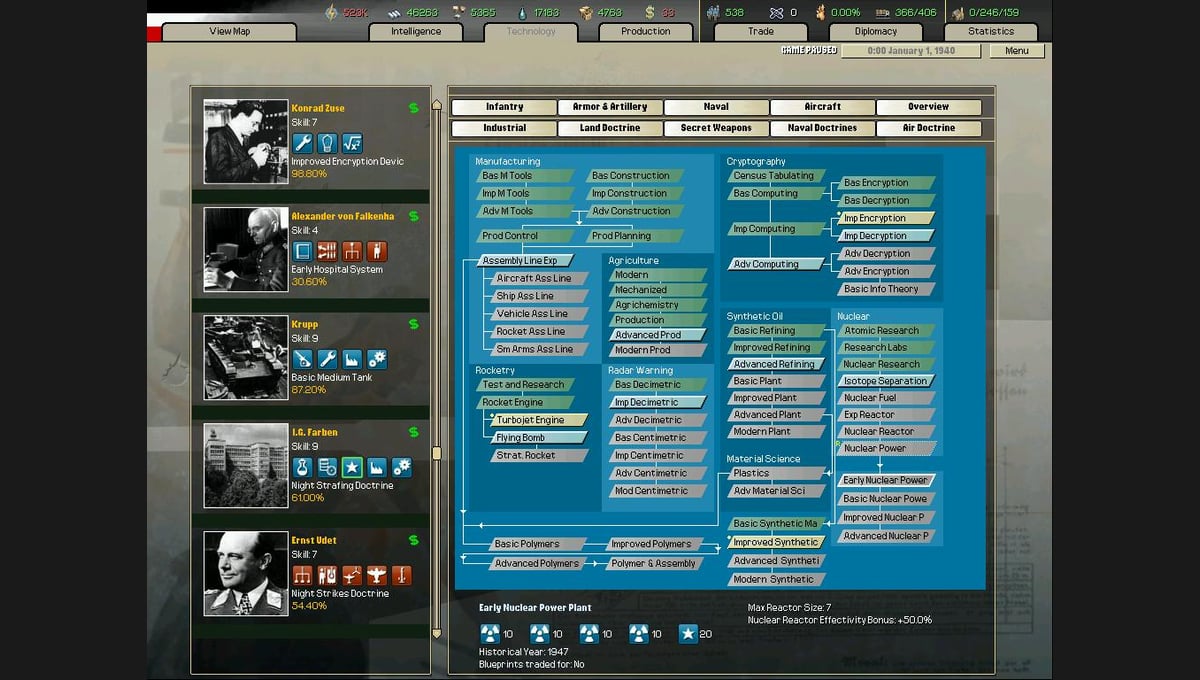
Task: Switch to the Diplomacy tab
Action: tap(876, 32)
